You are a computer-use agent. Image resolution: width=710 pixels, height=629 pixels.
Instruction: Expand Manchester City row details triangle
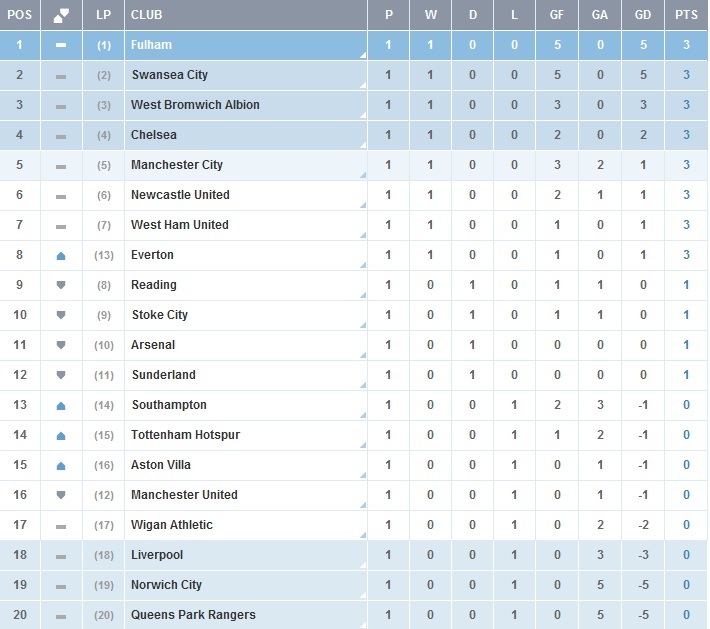tap(363, 175)
